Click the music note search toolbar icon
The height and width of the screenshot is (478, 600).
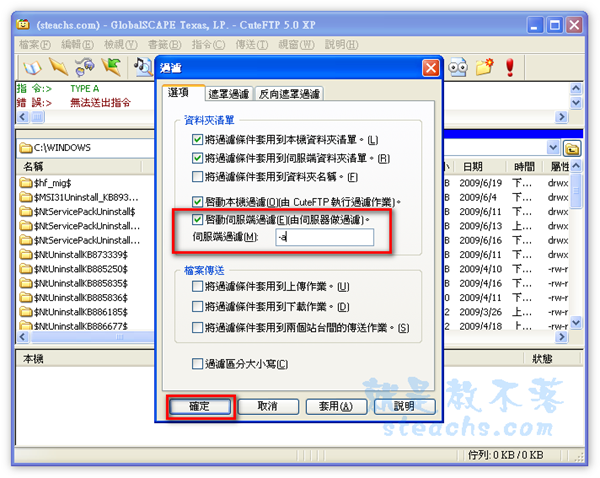[x=143, y=67]
